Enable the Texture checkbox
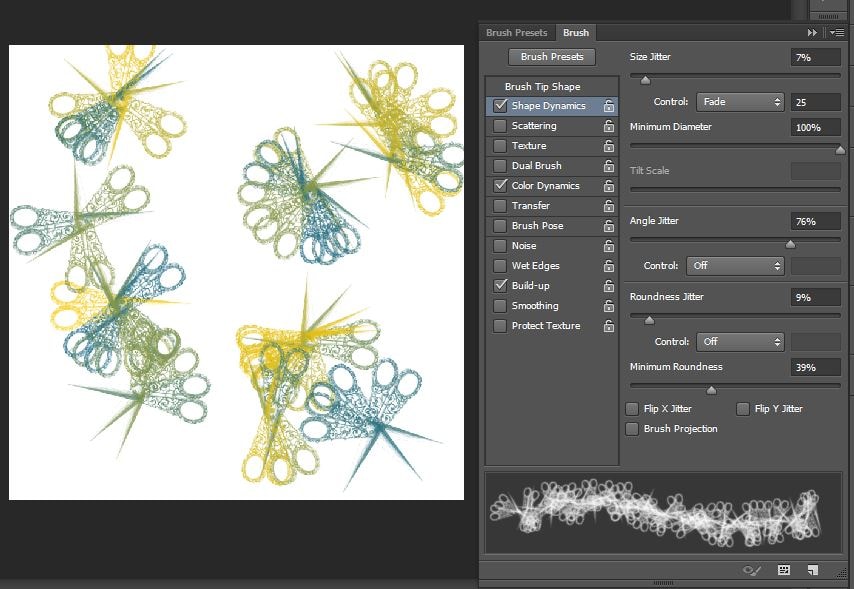 (500, 146)
